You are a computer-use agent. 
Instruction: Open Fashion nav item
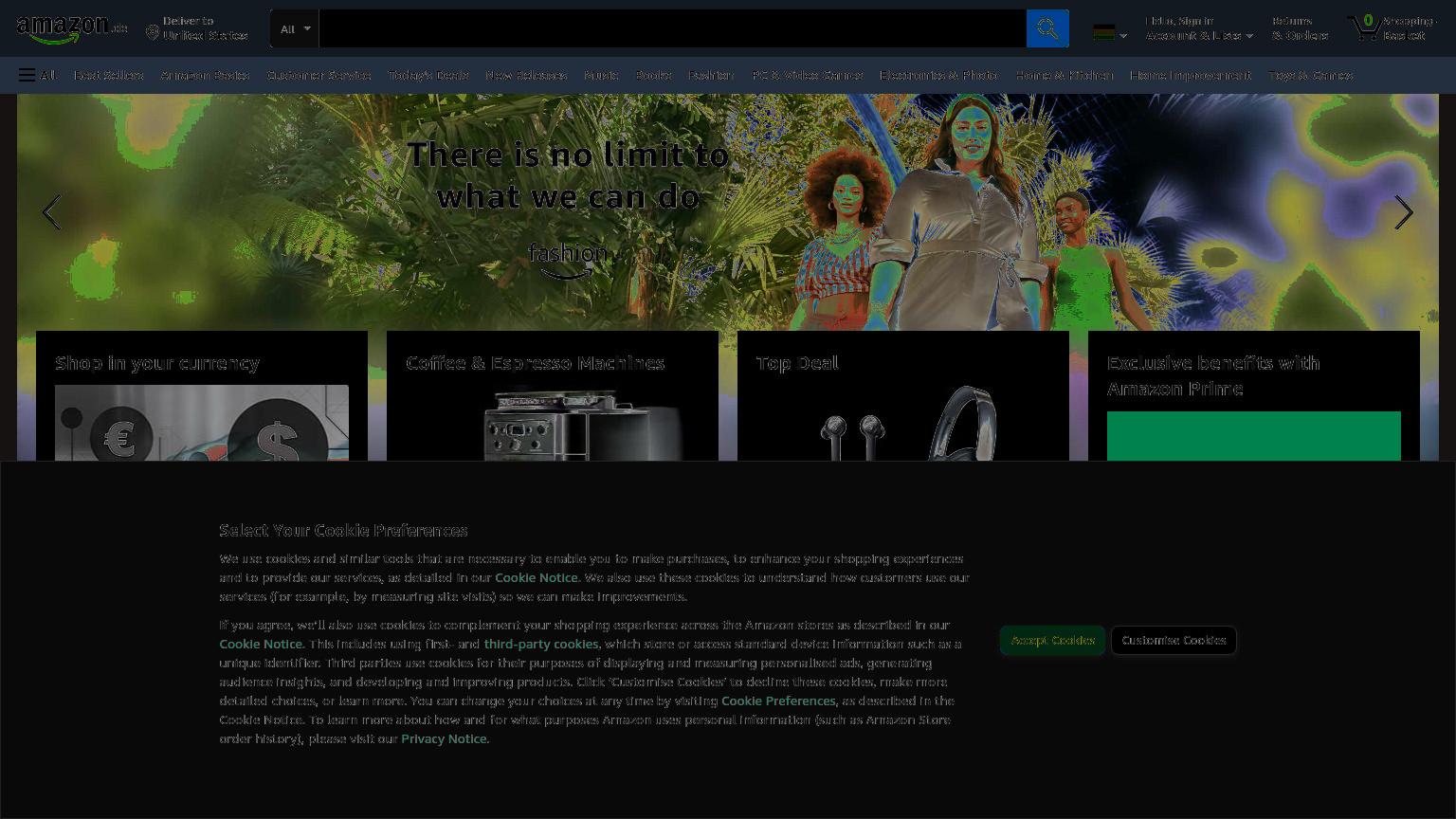point(711,75)
